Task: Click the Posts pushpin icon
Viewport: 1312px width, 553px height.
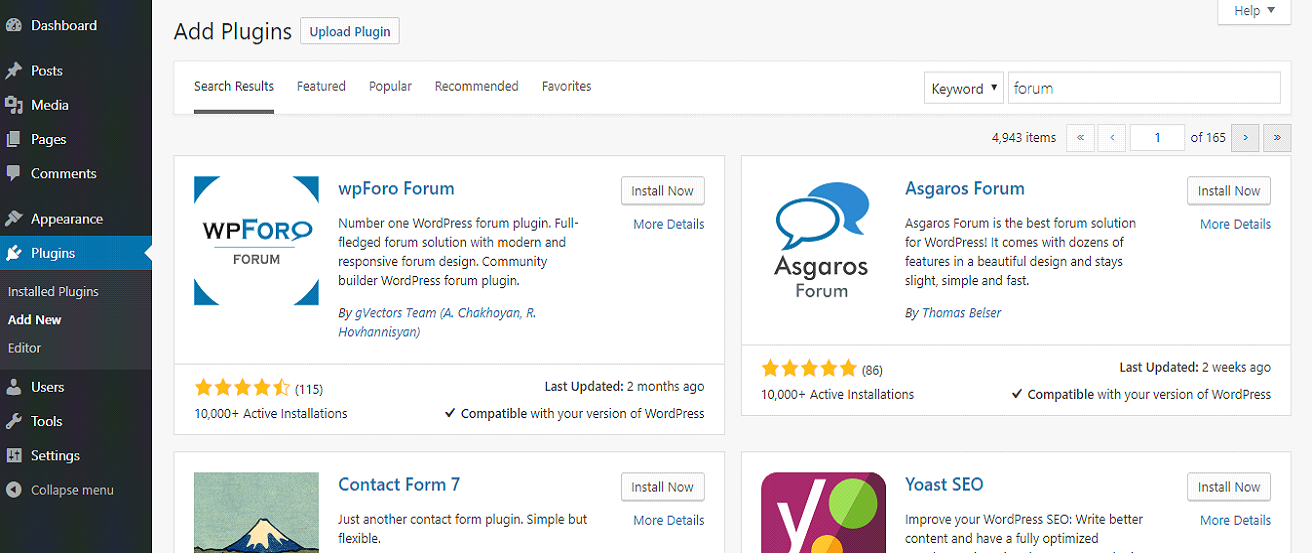Action: 14,71
